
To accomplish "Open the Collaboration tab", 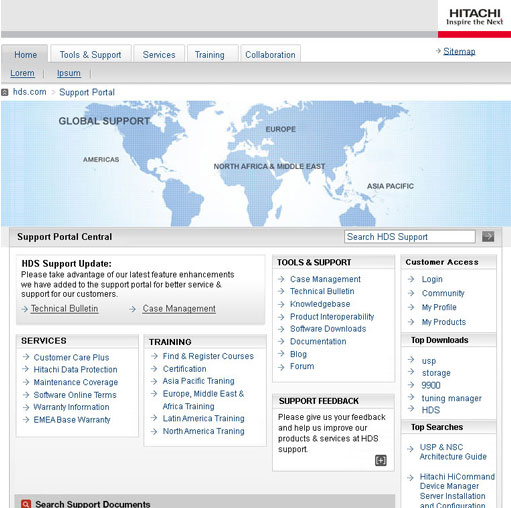I will pos(270,54).
